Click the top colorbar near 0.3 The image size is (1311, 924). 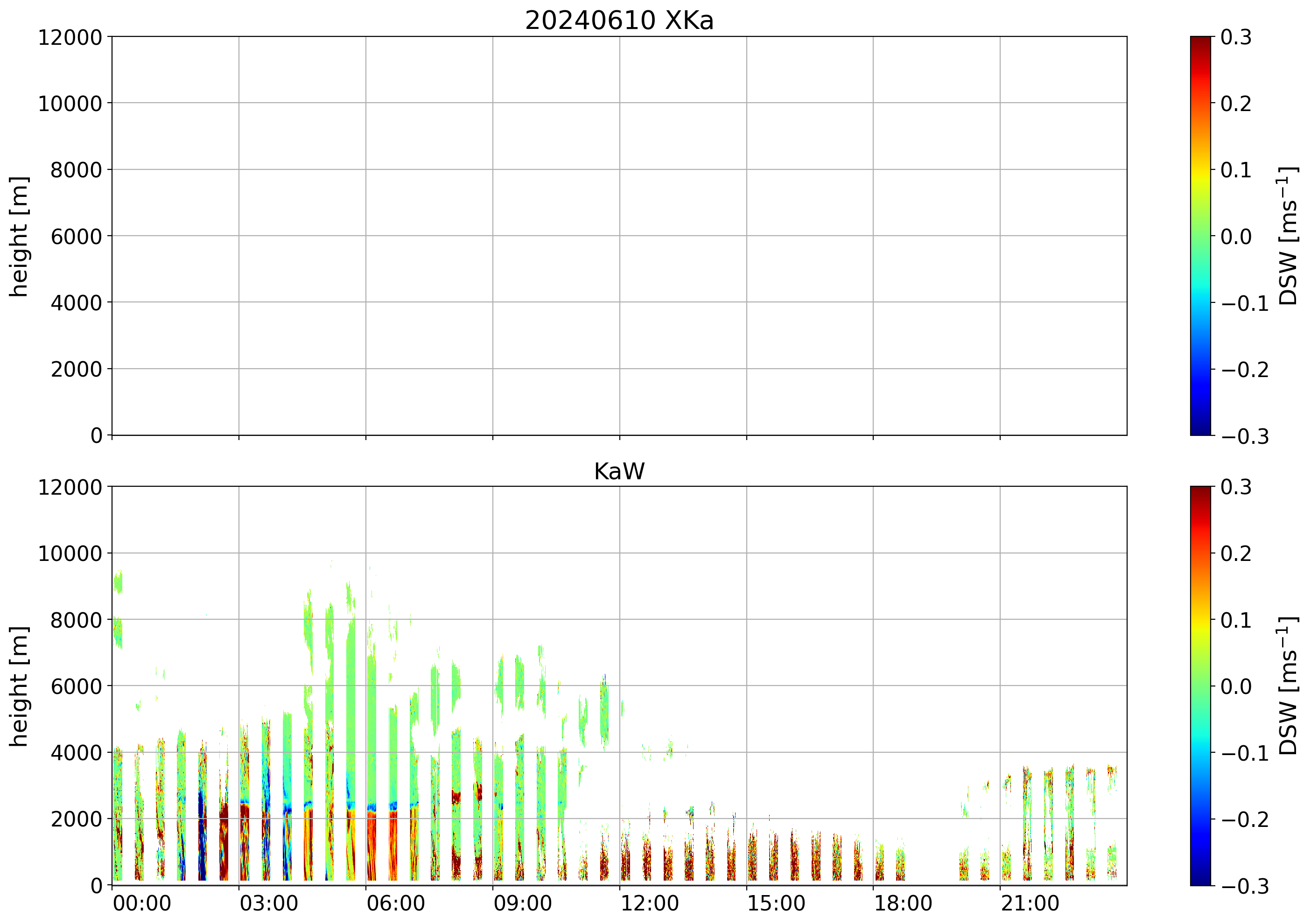tap(1200, 40)
